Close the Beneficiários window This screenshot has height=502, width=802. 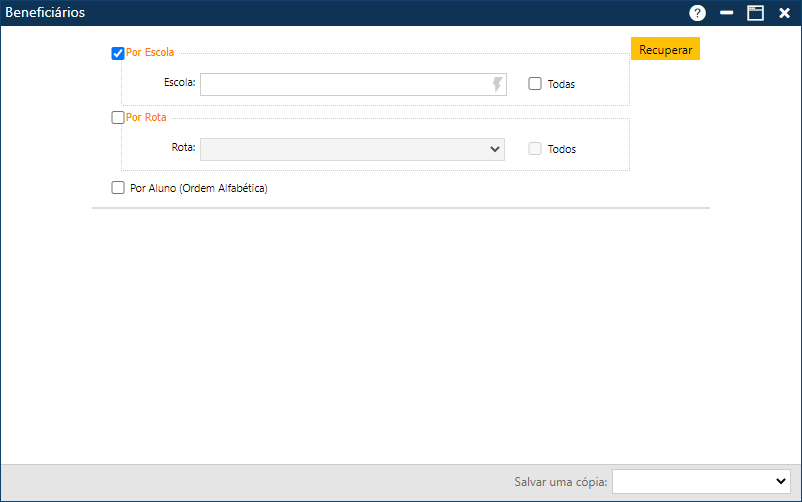click(x=784, y=13)
